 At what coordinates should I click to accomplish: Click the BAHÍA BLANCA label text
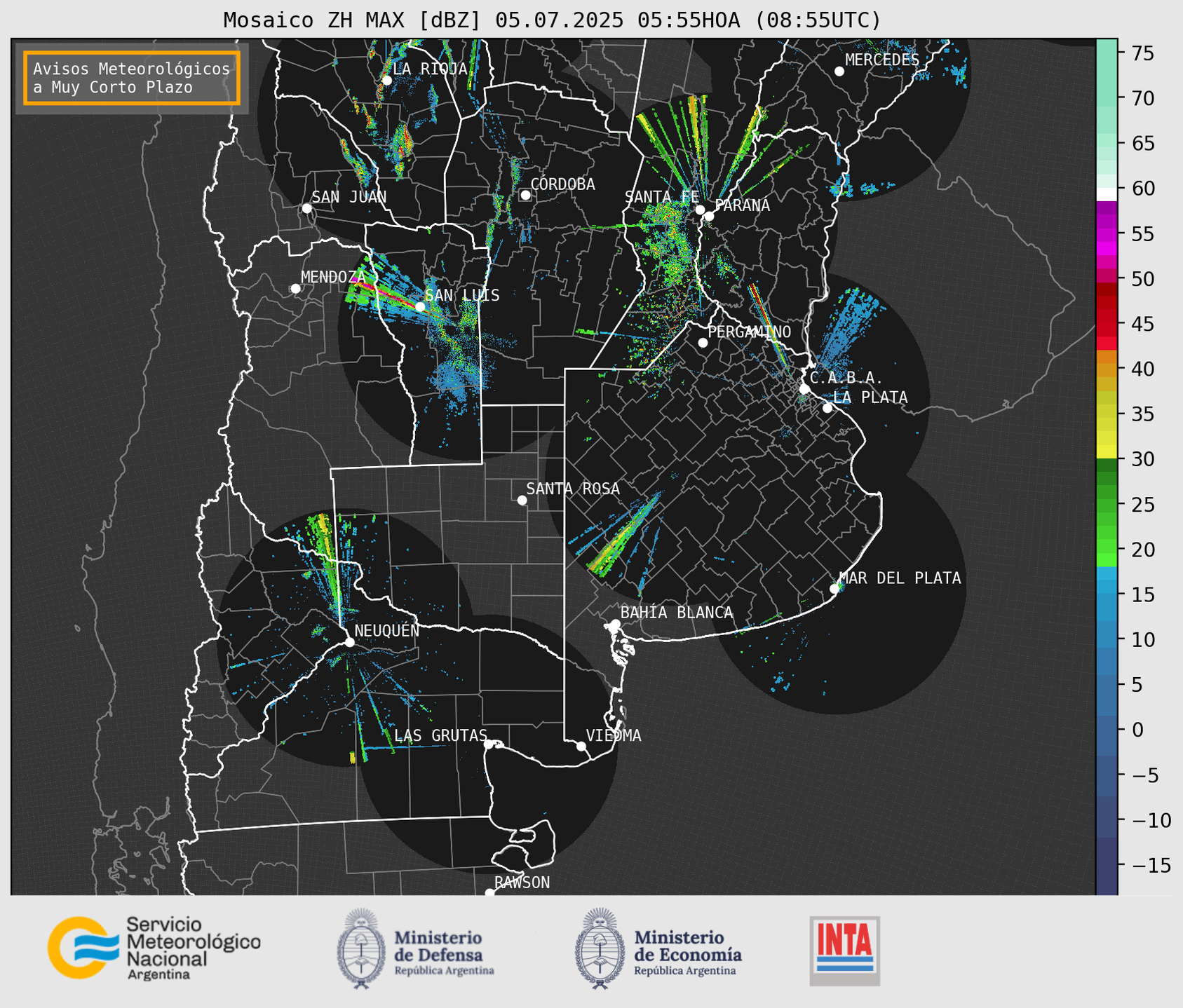click(x=677, y=613)
